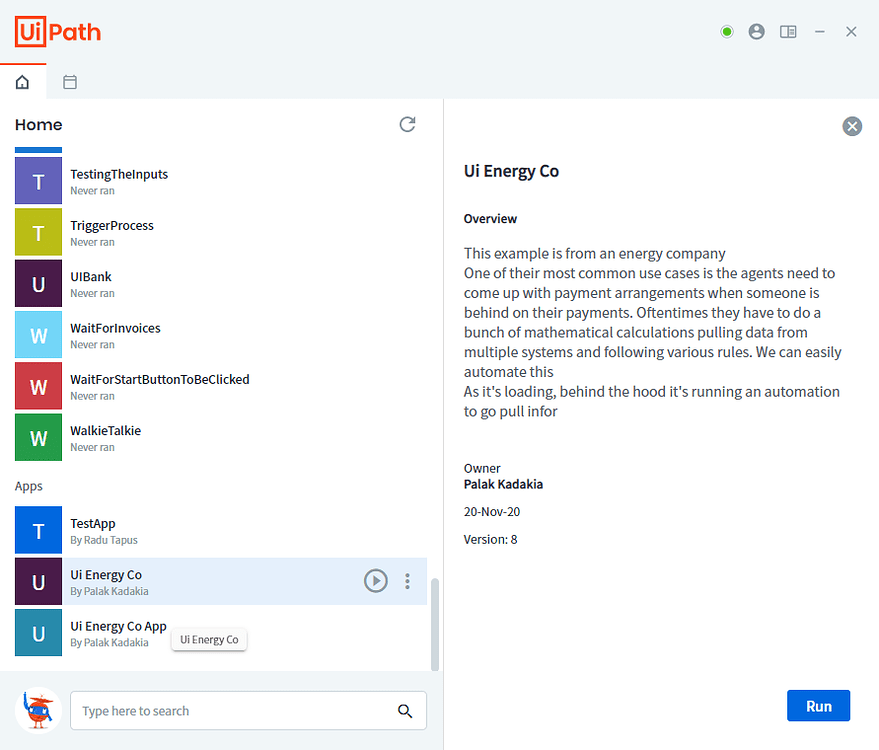This screenshot has height=750, width=879.
Task: Click the search field 'Type here to search'
Action: click(x=248, y=711)
